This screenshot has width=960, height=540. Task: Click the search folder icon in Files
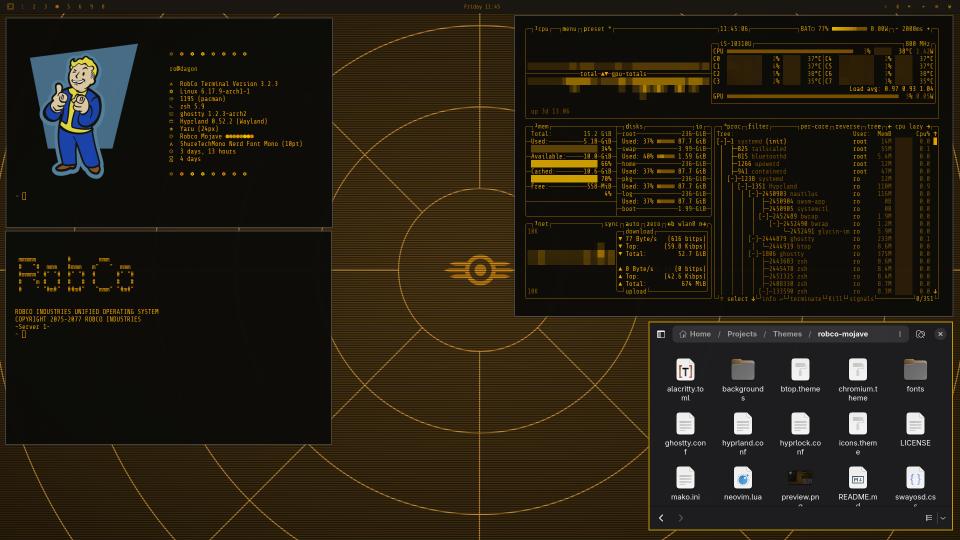pos(920,334)
